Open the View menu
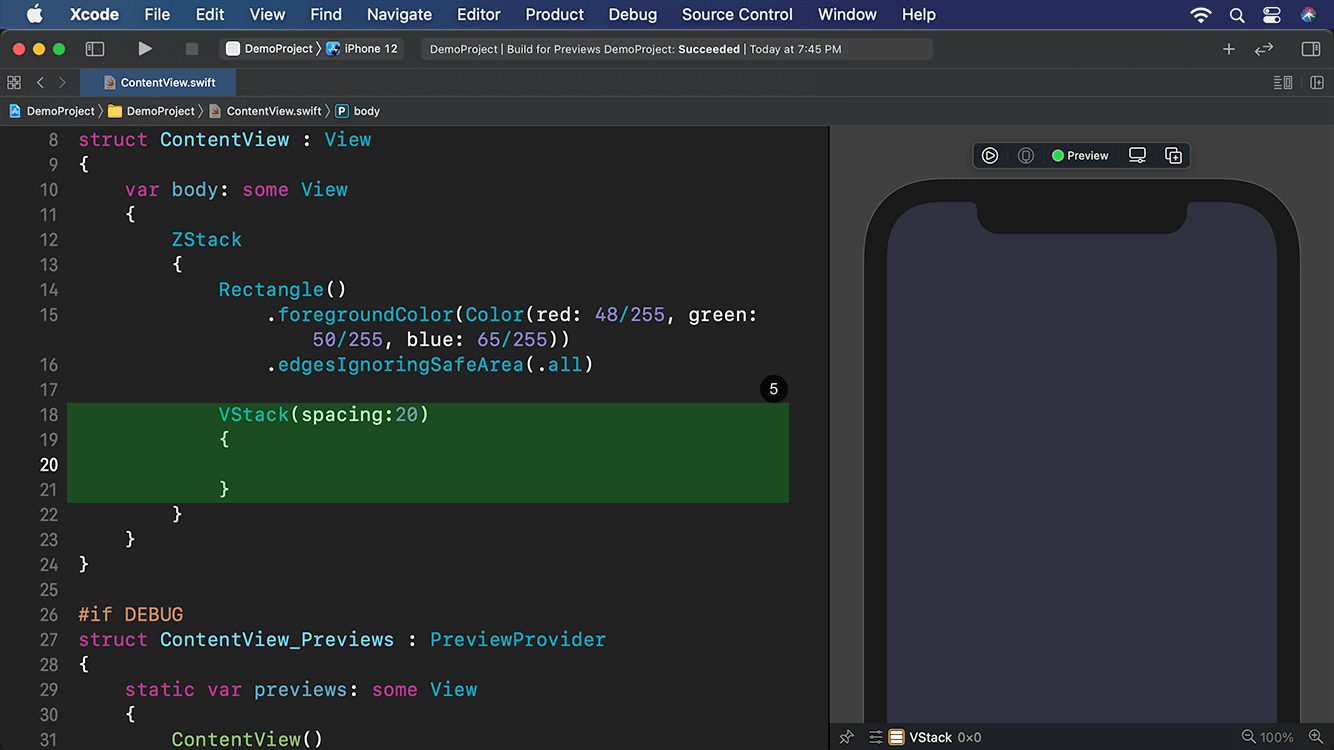 point(267,14)
